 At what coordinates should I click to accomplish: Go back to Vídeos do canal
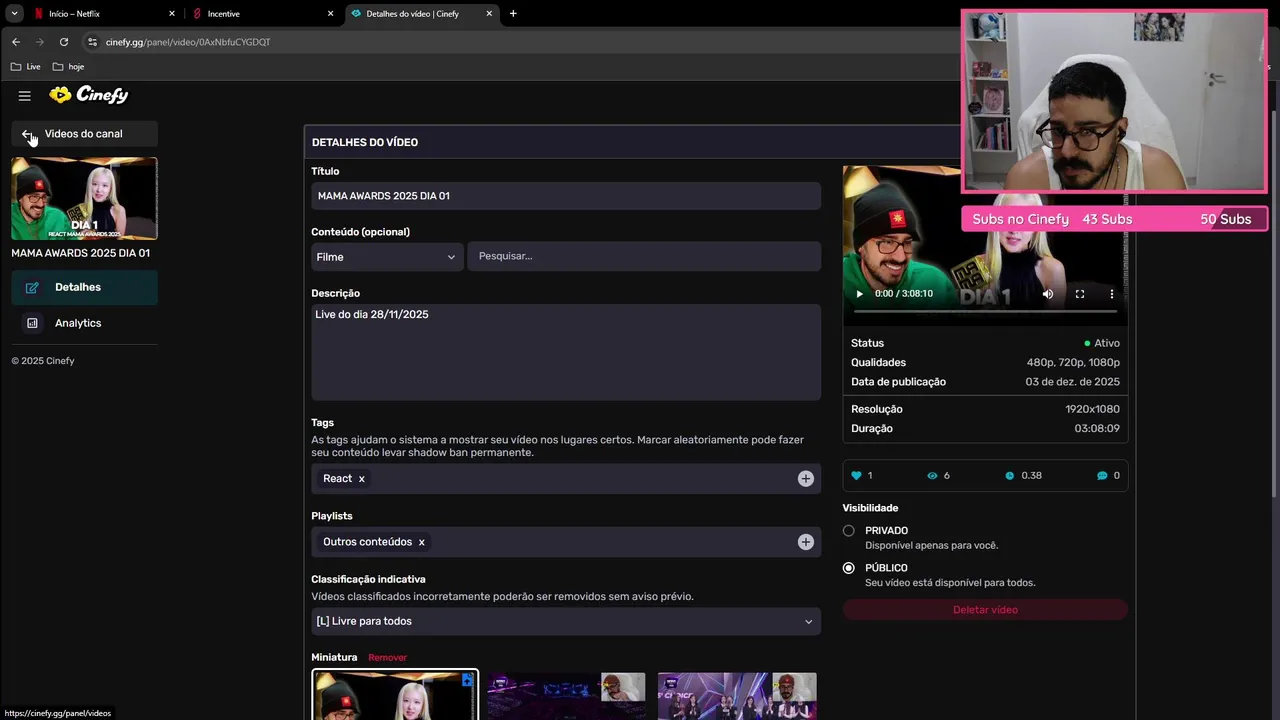coord(84,134)
